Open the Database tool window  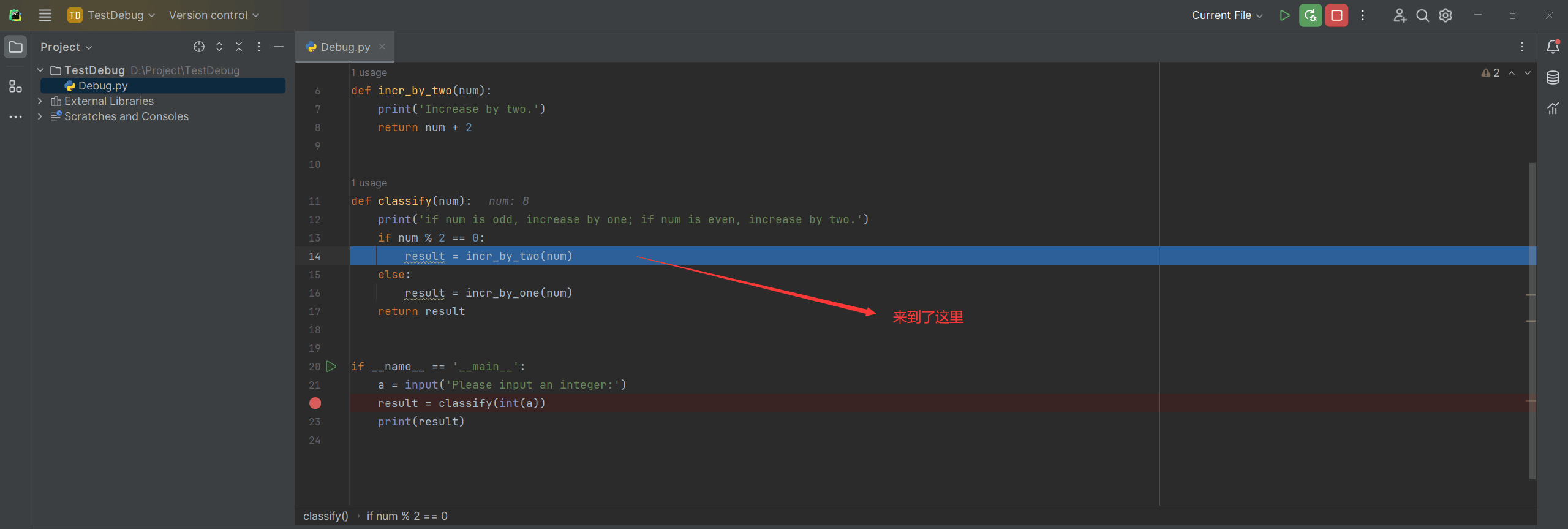pyautogui.click(x=1553, y=78)
